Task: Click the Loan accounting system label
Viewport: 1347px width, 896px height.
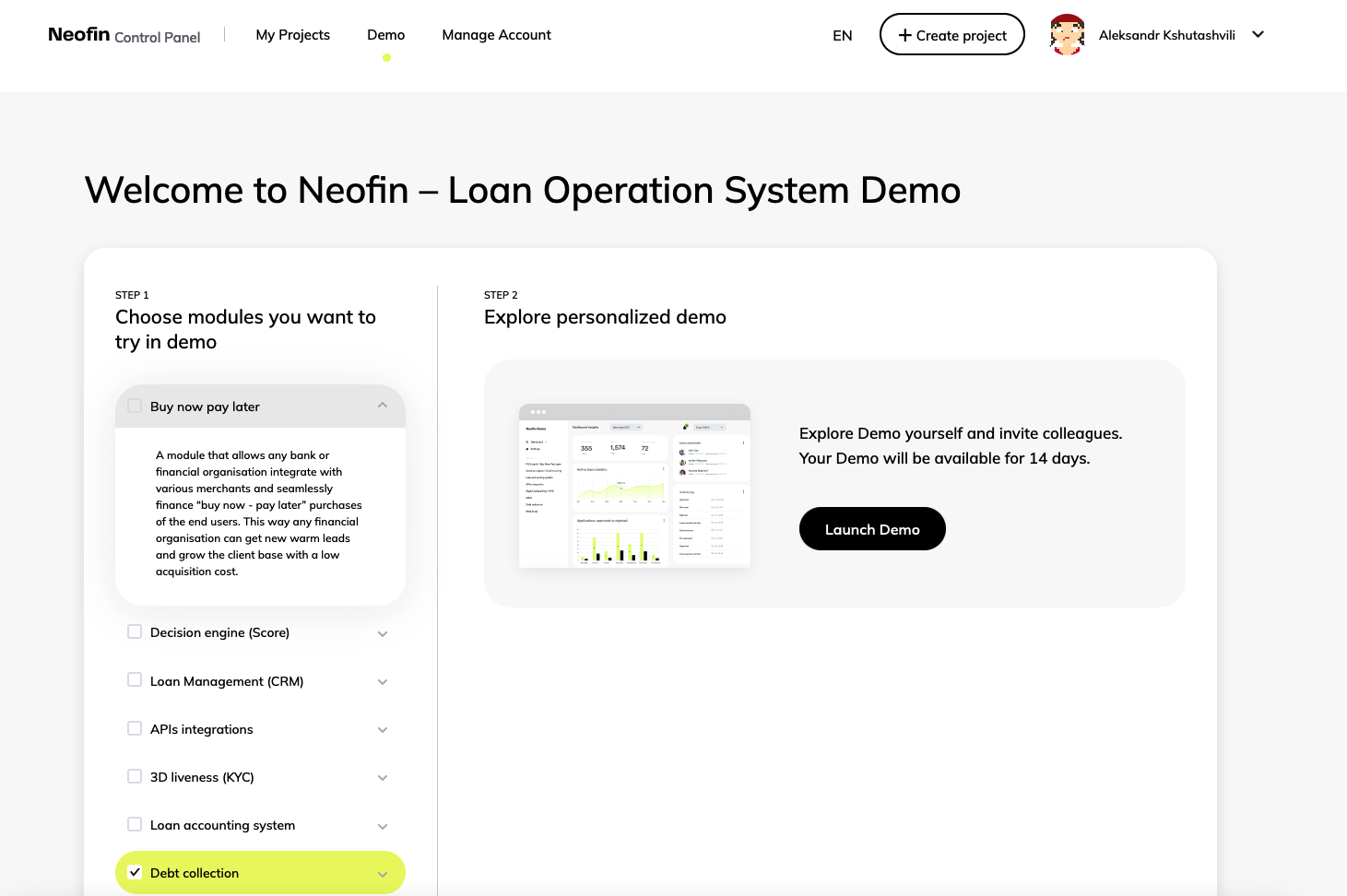Action: [222, 825]
